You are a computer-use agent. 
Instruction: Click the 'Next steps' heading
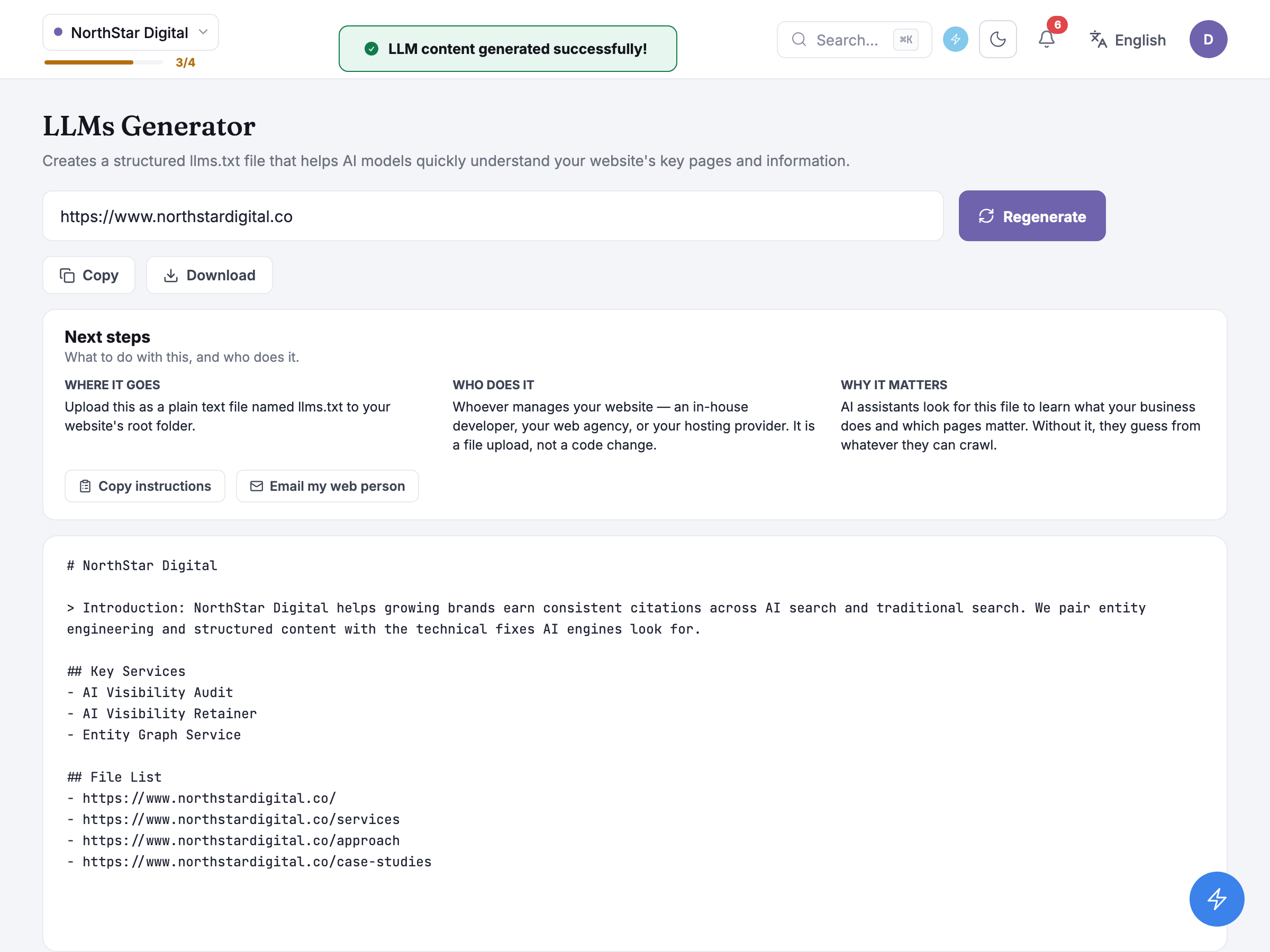[107, 337]
